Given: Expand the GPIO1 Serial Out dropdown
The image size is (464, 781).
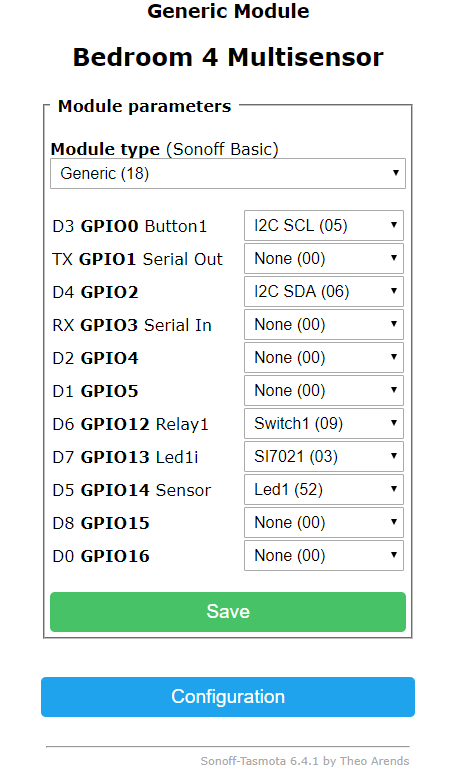Looking at the screenshot, I should coord(324,259).
